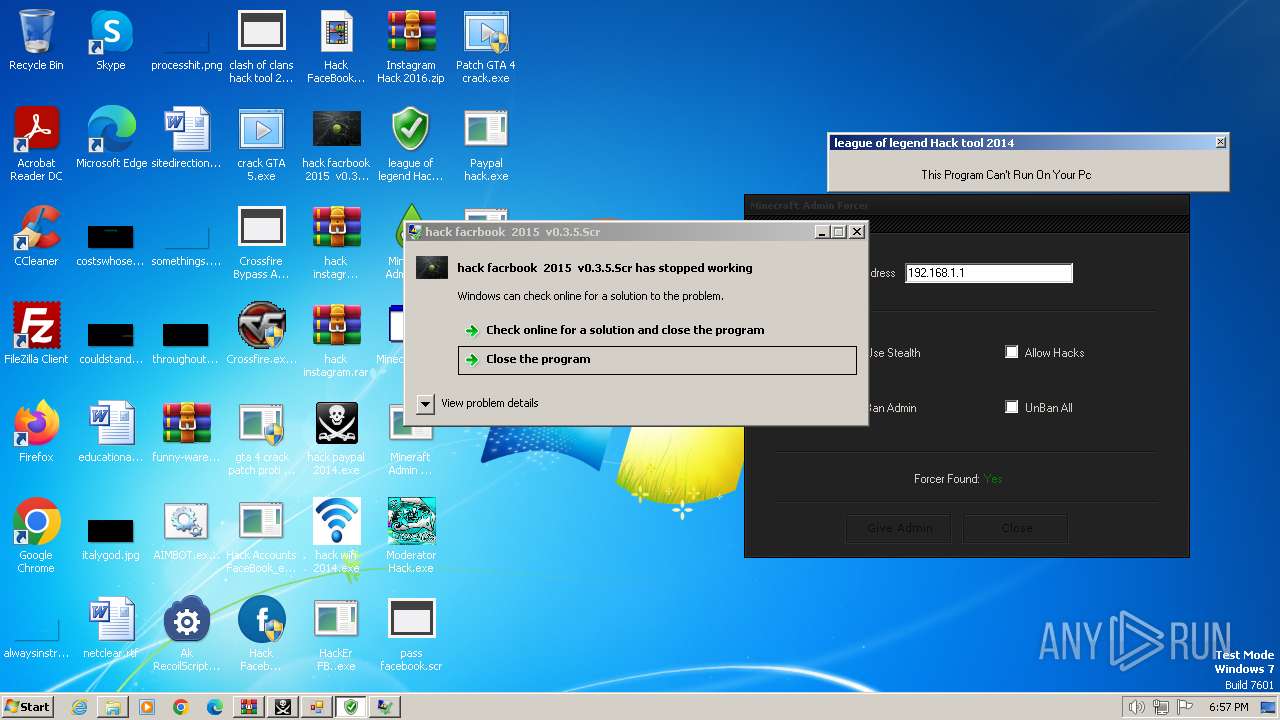Viewport: 1280px width, 720px height.
Task: Open the Recycle Bin desktop icon
Action: [36, 40]
